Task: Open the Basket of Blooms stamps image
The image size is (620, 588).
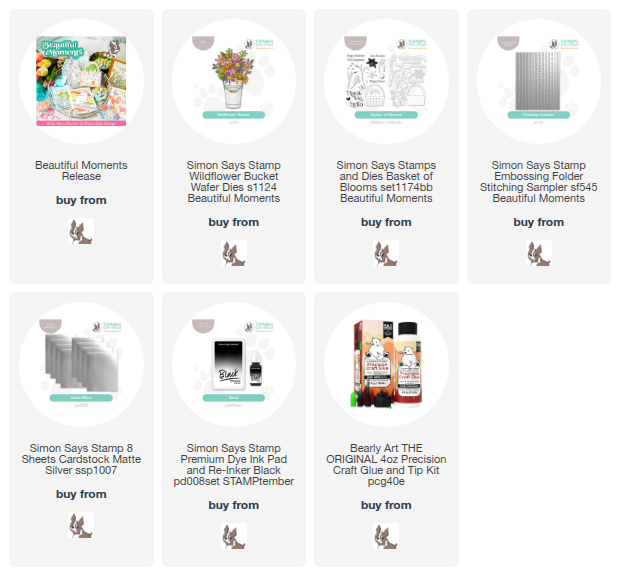Action: pyautogui.click(x=386, y=81)
